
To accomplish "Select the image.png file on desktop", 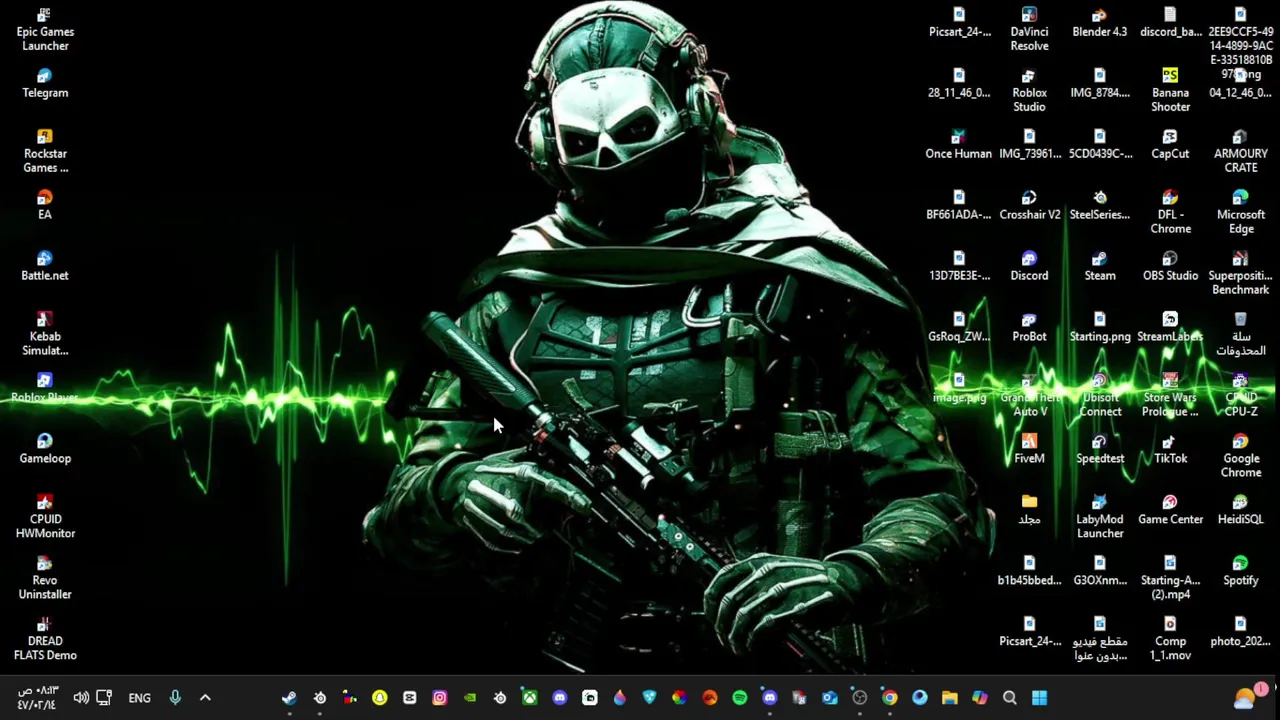I will [x=959, y=389].
